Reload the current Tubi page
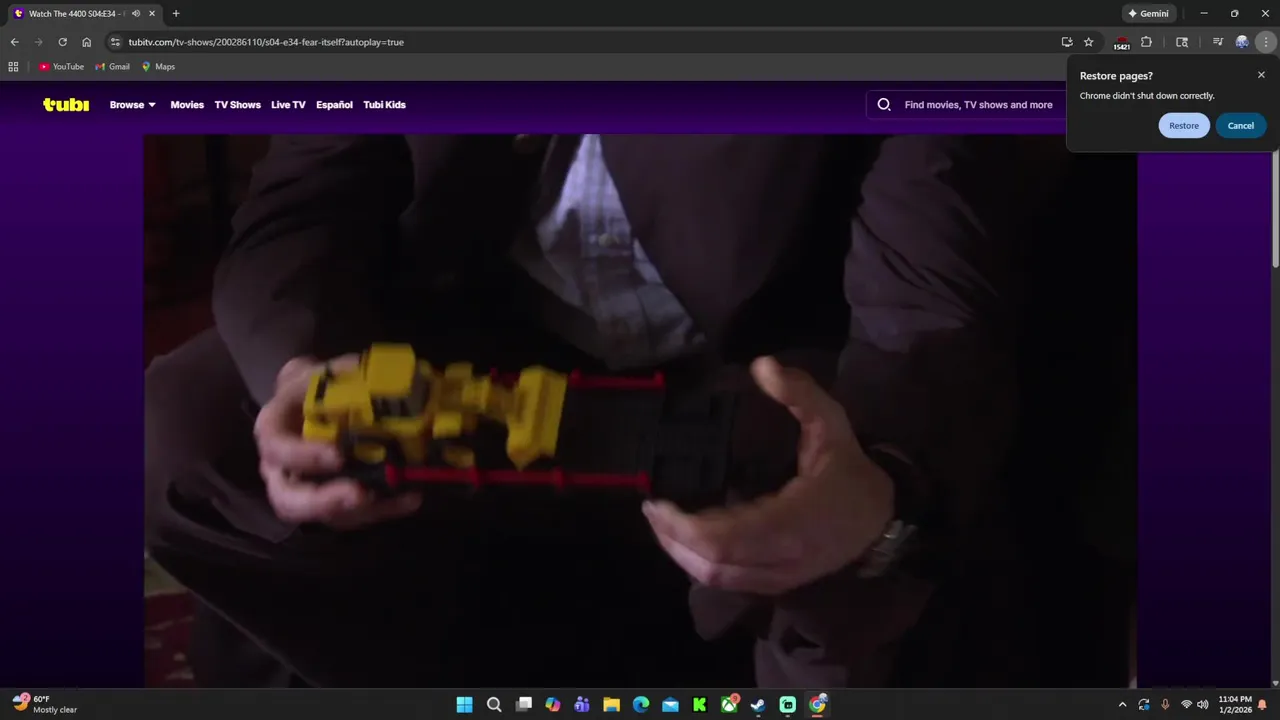This screenshot has width=1280, height=720. (x=62, y=42)
